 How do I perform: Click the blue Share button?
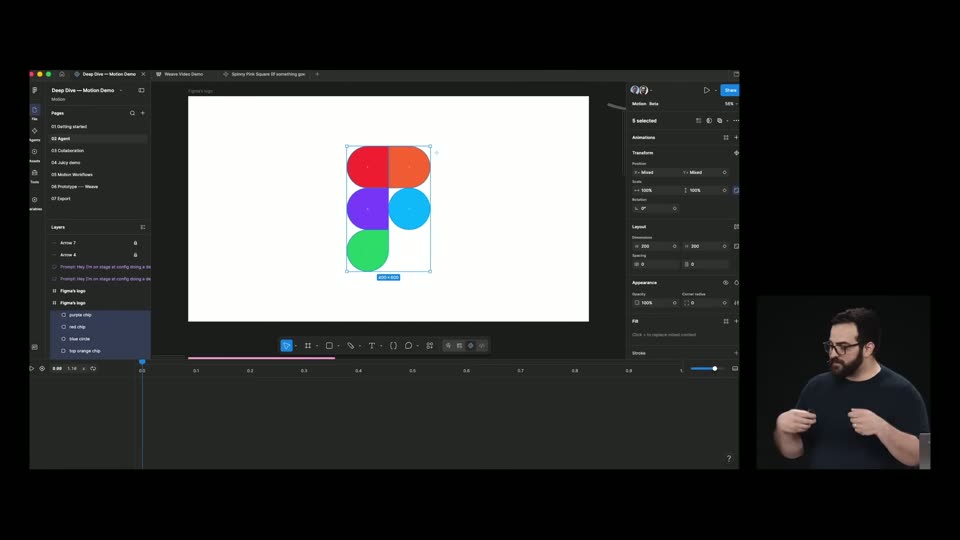click(730, 90)
